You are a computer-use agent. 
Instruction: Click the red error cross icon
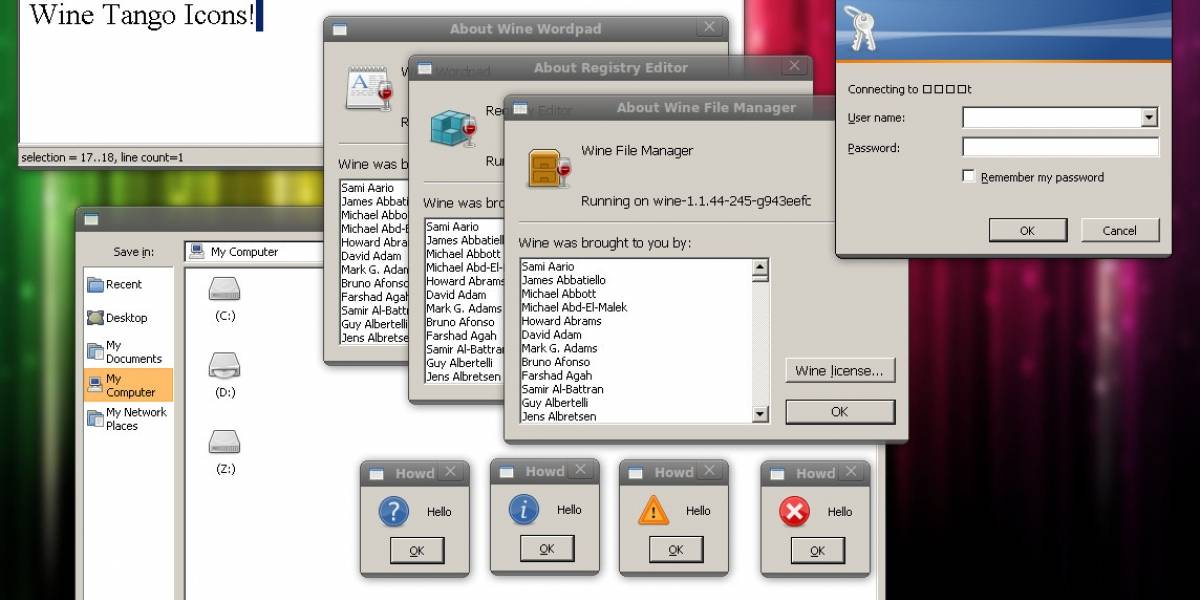pos(794,513)
